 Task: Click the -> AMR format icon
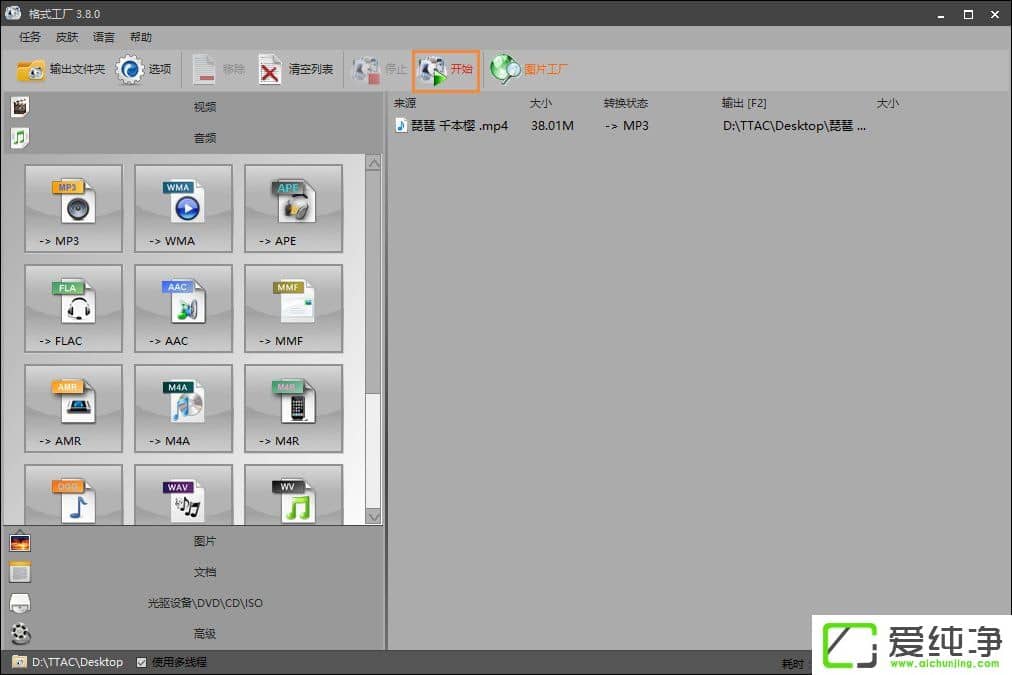click(x=74, y=408)
